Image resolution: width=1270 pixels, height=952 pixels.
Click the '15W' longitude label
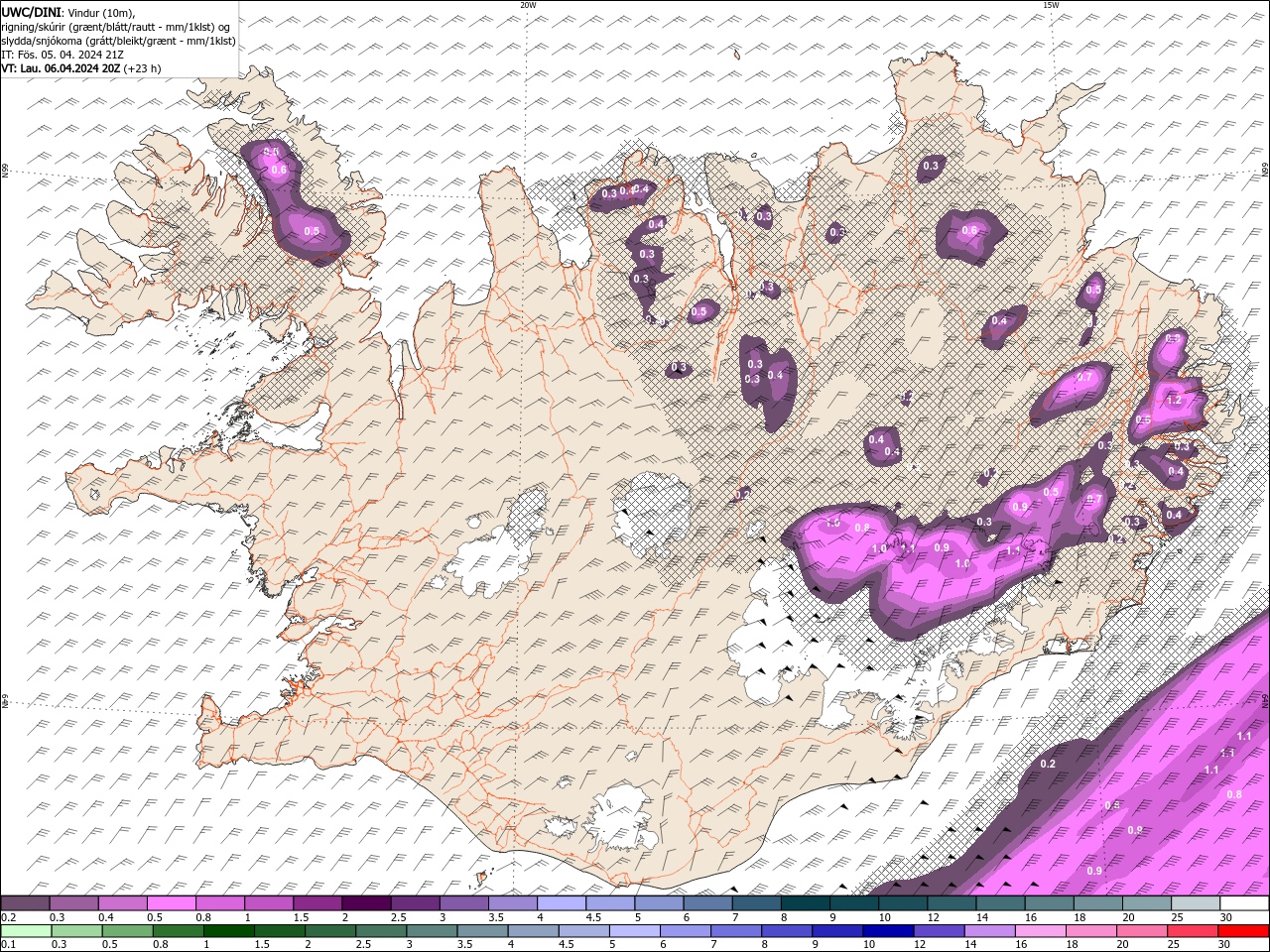[x=1051, y=5]
